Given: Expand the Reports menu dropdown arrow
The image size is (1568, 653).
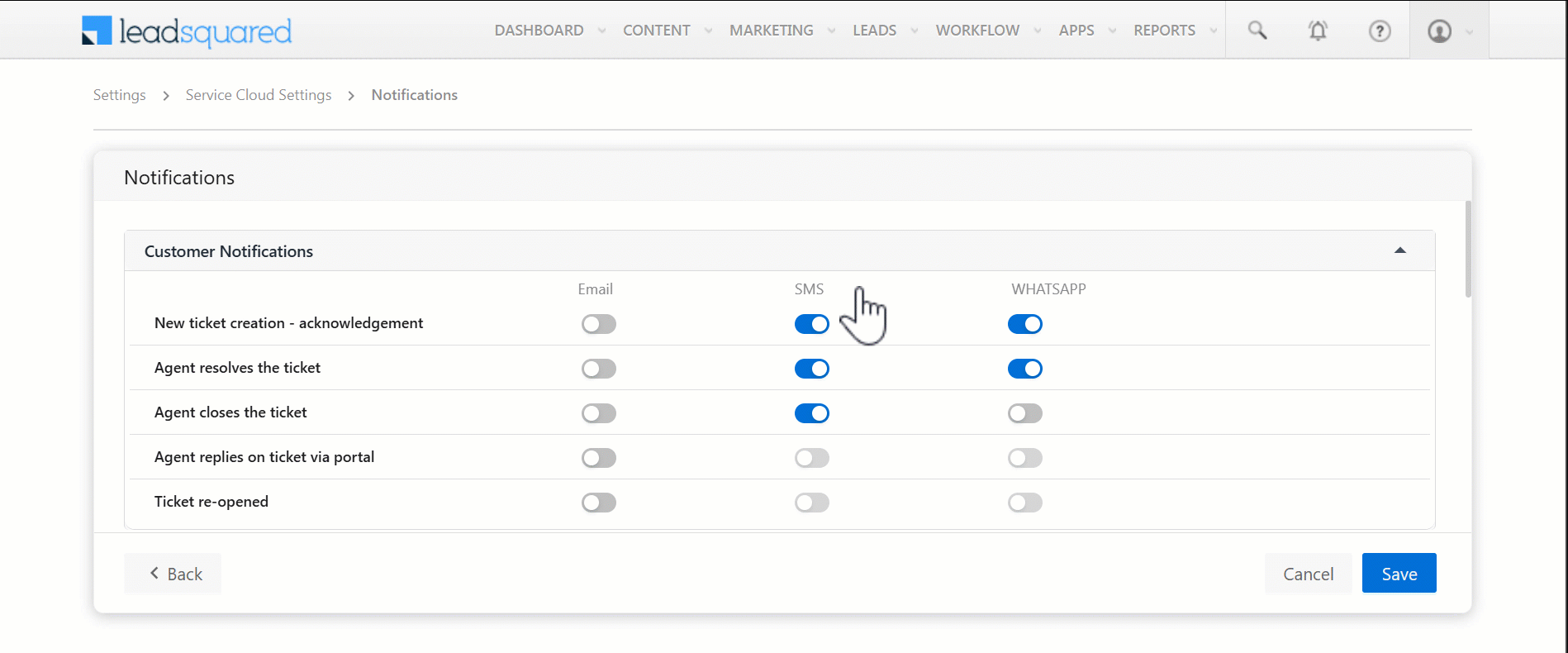Looking at the screenshot, I should [x=1213, y=31].
